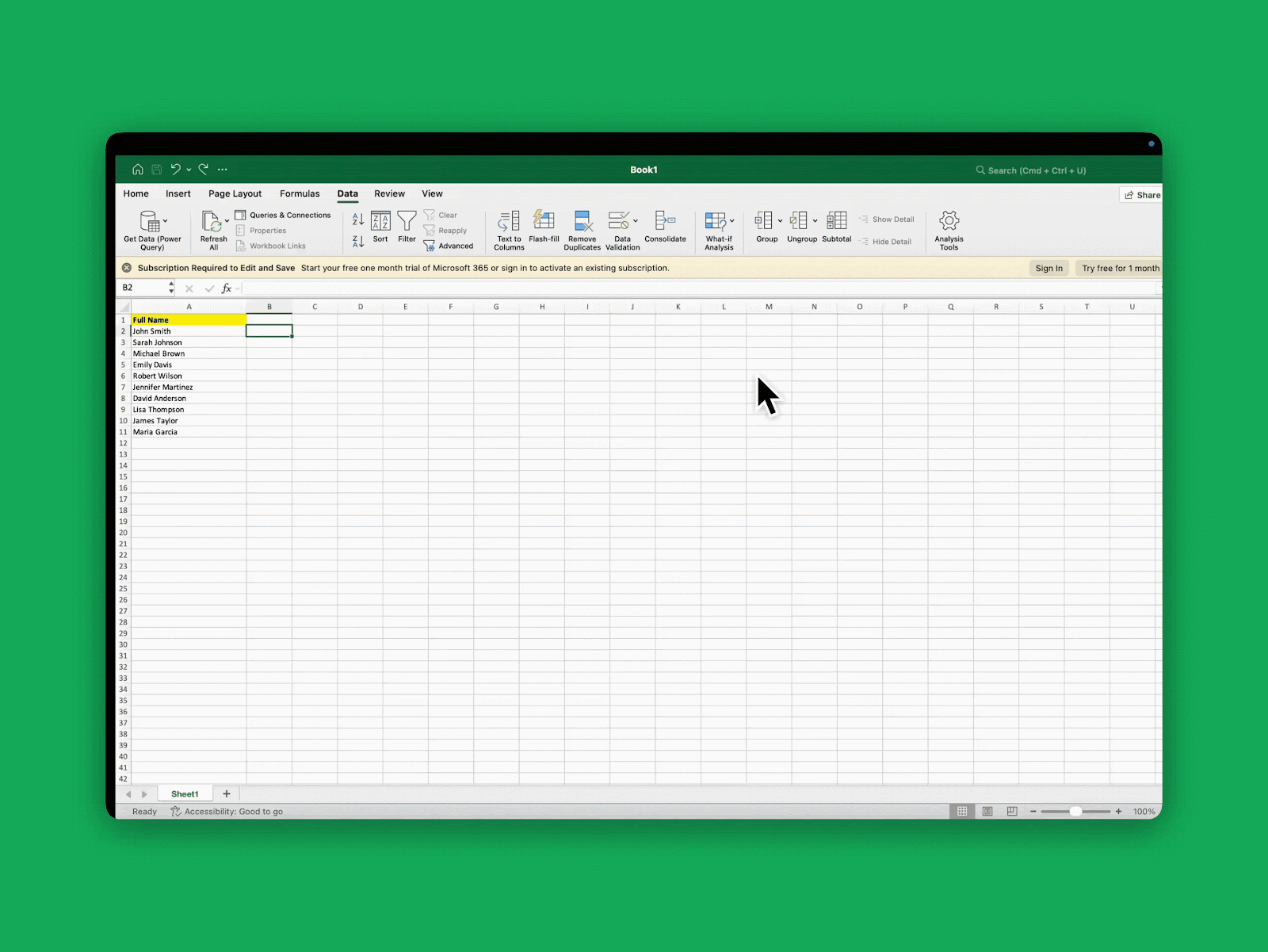Click the Sort A to Z icon
The image size is (1268, 952).
coord(357,220)
